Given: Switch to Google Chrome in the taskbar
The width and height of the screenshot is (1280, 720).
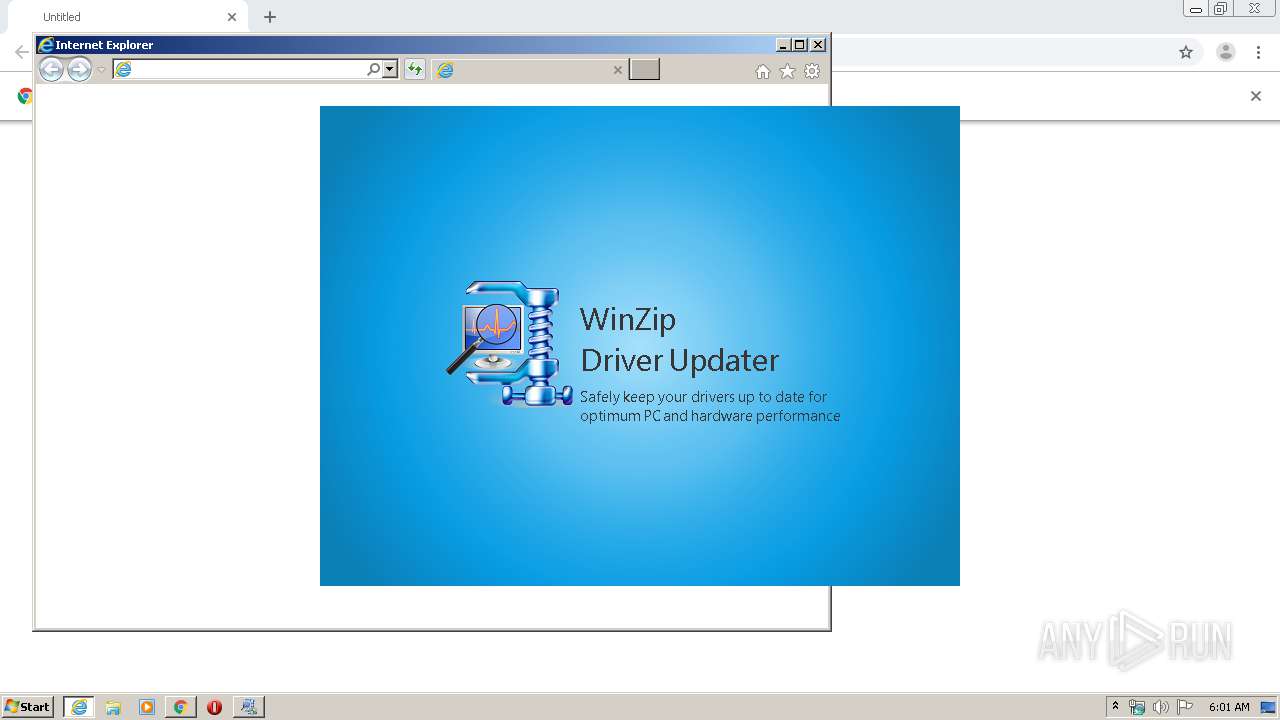Looking at the screenshot, I should (x=180, y=707).
